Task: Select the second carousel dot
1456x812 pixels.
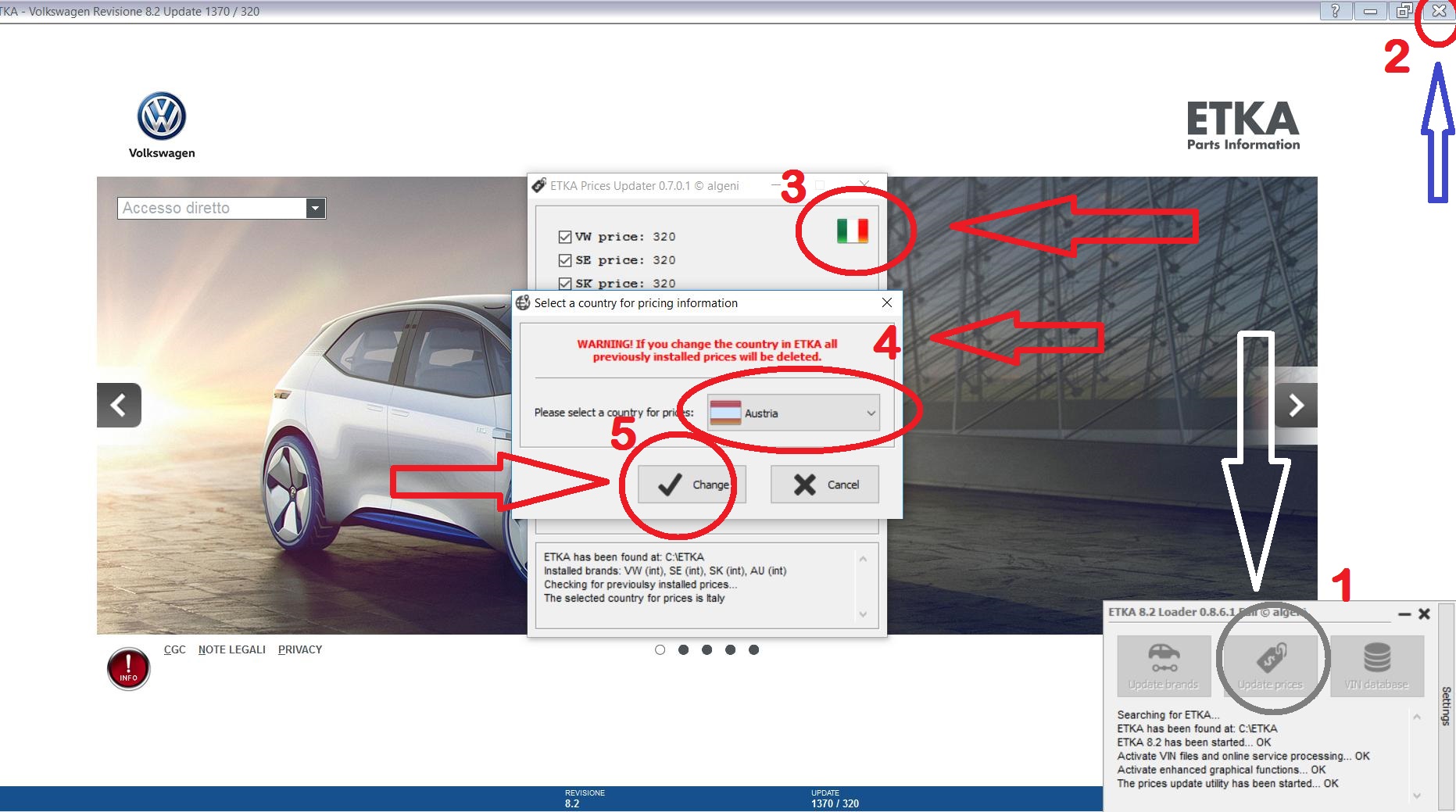Action: (684, 649)
